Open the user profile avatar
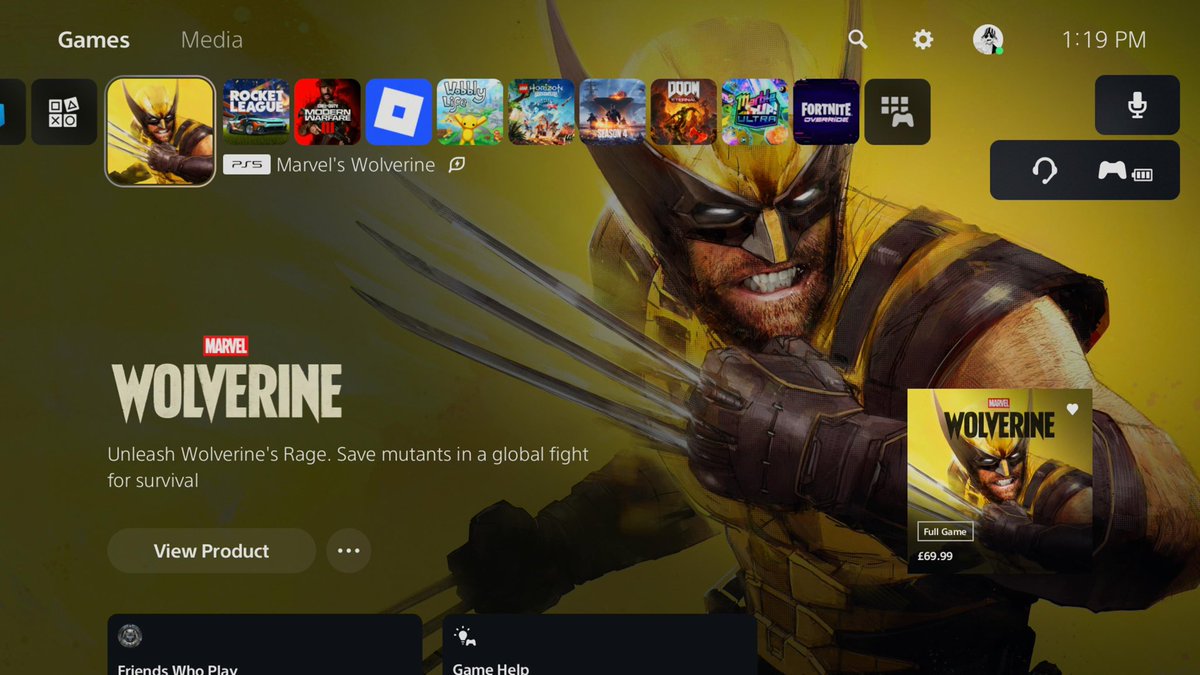This screenshot has width=1200, height=675. coord(988,39)
